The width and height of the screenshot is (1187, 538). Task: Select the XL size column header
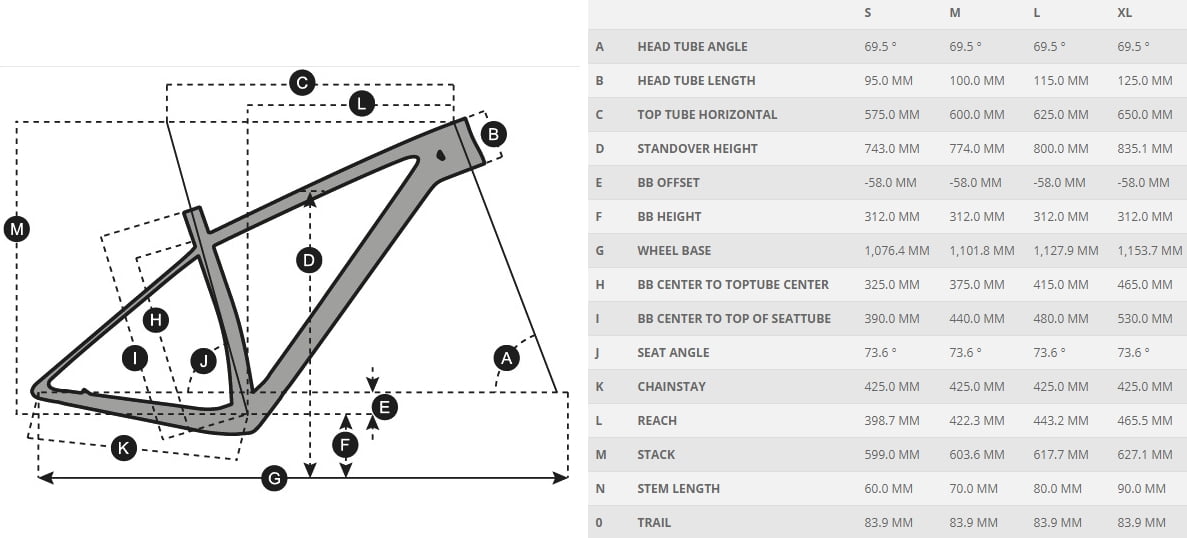point(1125,13)
